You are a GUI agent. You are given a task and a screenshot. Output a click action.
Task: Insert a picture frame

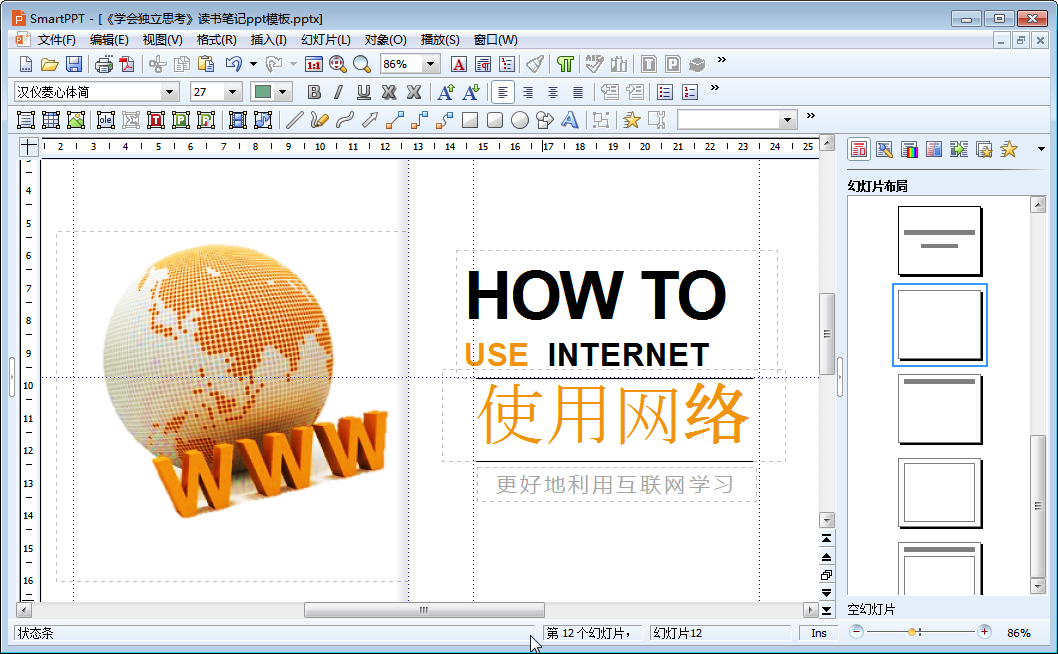[x=76, y=120]
